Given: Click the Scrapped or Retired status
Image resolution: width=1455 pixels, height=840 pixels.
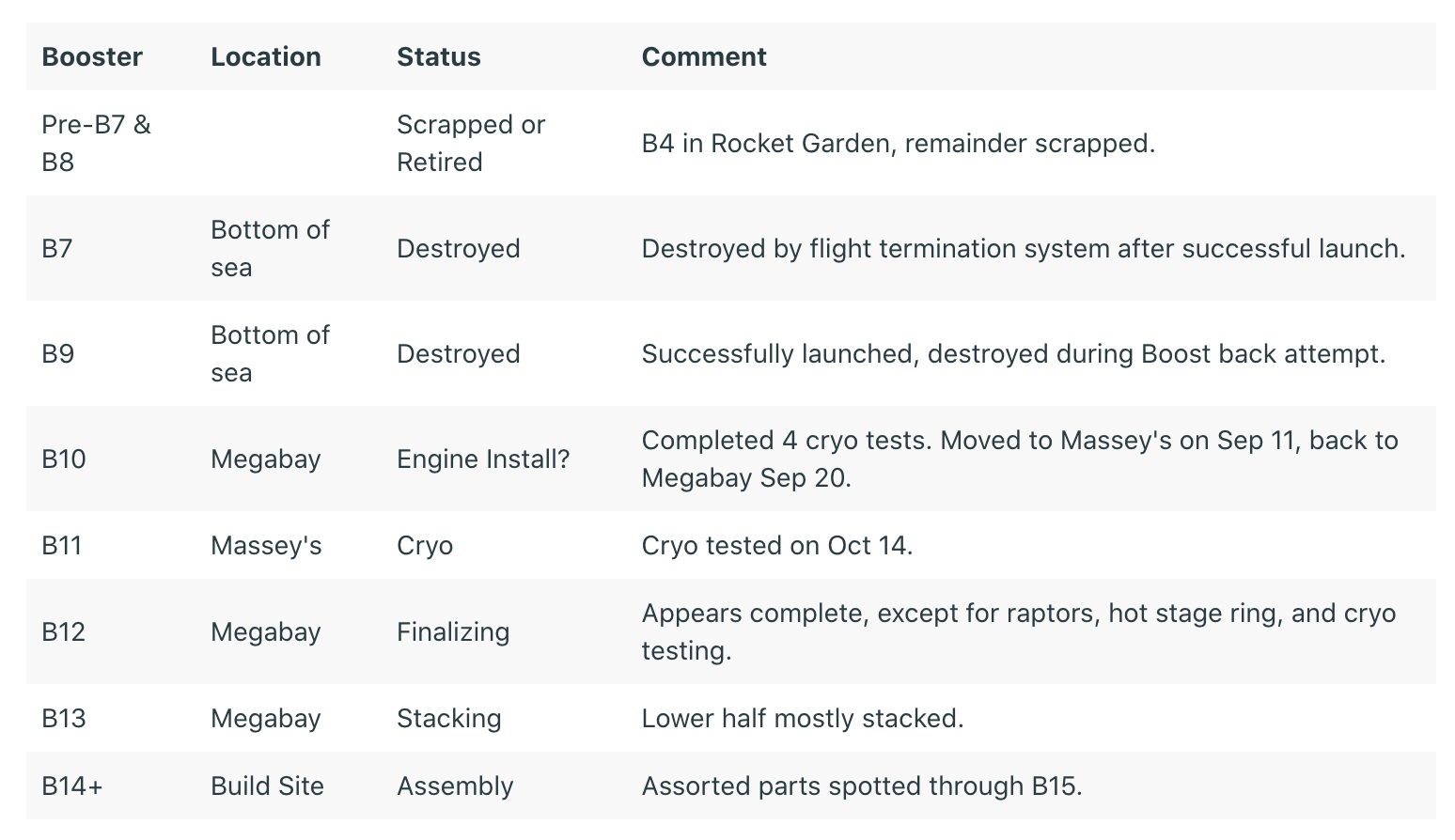Looking at the screenshot, I should [471, 144].
